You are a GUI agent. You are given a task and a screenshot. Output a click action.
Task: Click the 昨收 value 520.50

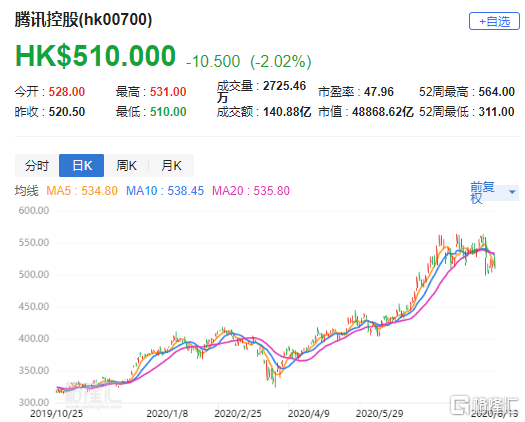(x=67, y=112)
